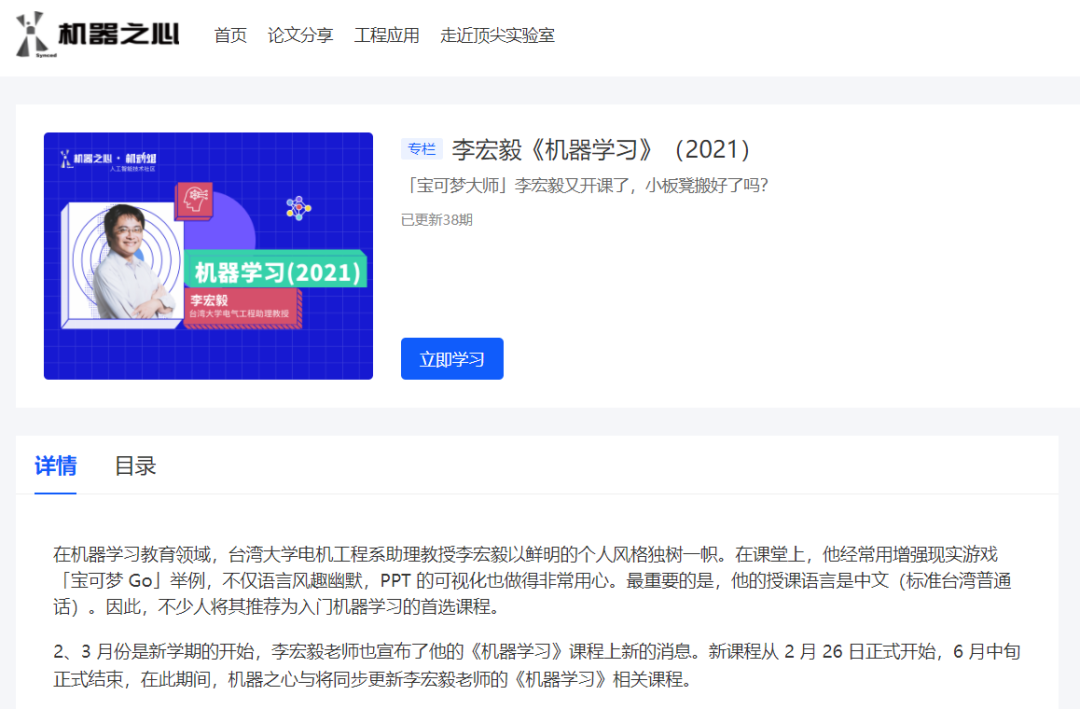Click the paragraph starting 2、3 月份是新学期的开始
This screenshot has width=1080, height=709.
tap(537, 666)
